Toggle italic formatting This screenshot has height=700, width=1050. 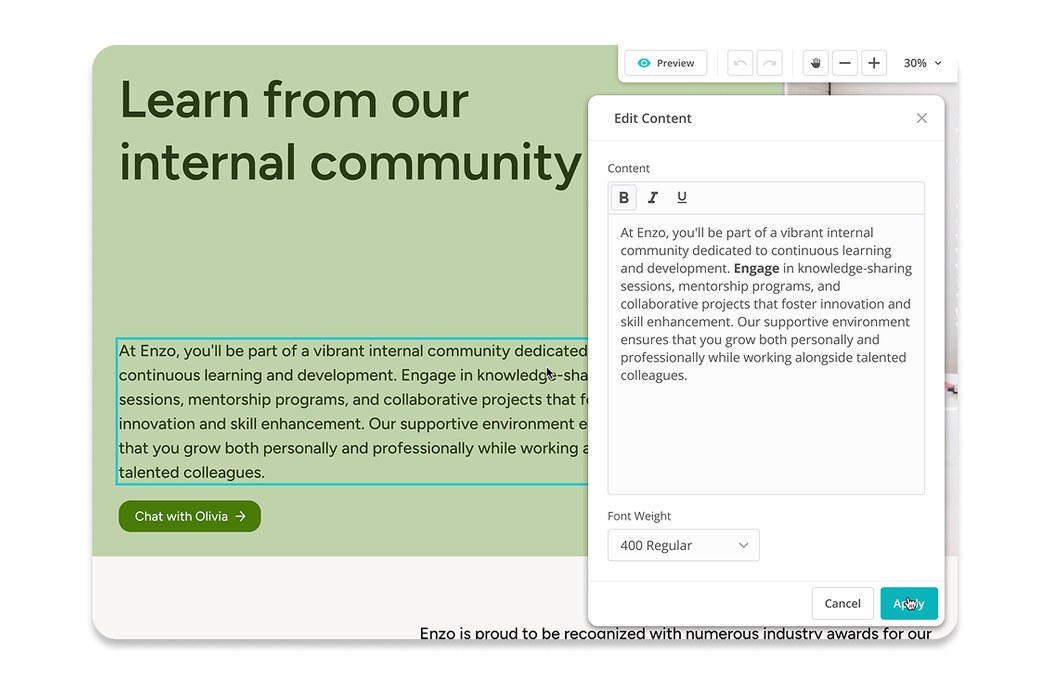click(653, 198)
